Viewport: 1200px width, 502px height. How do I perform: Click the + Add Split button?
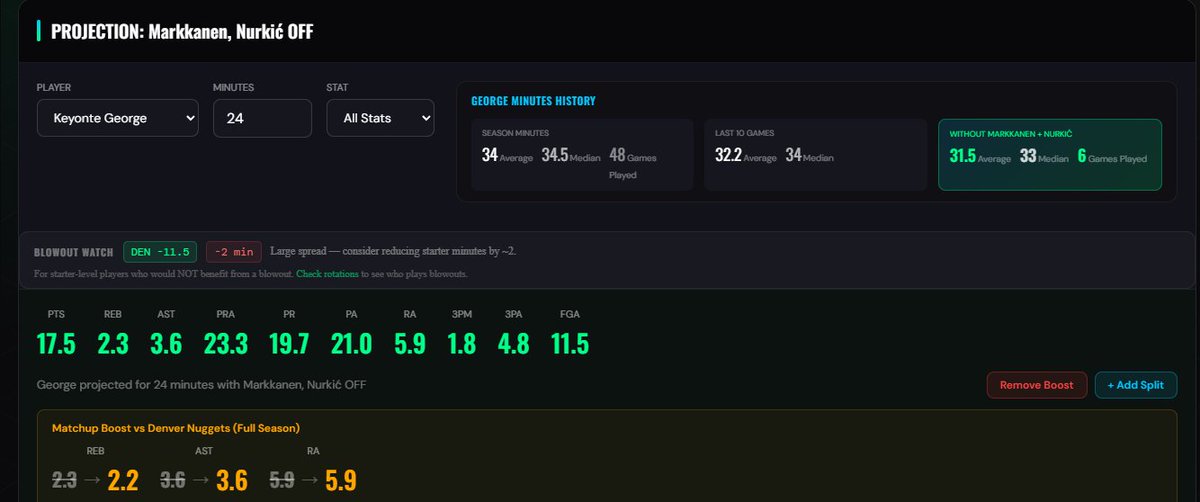tap(1136, 385)
